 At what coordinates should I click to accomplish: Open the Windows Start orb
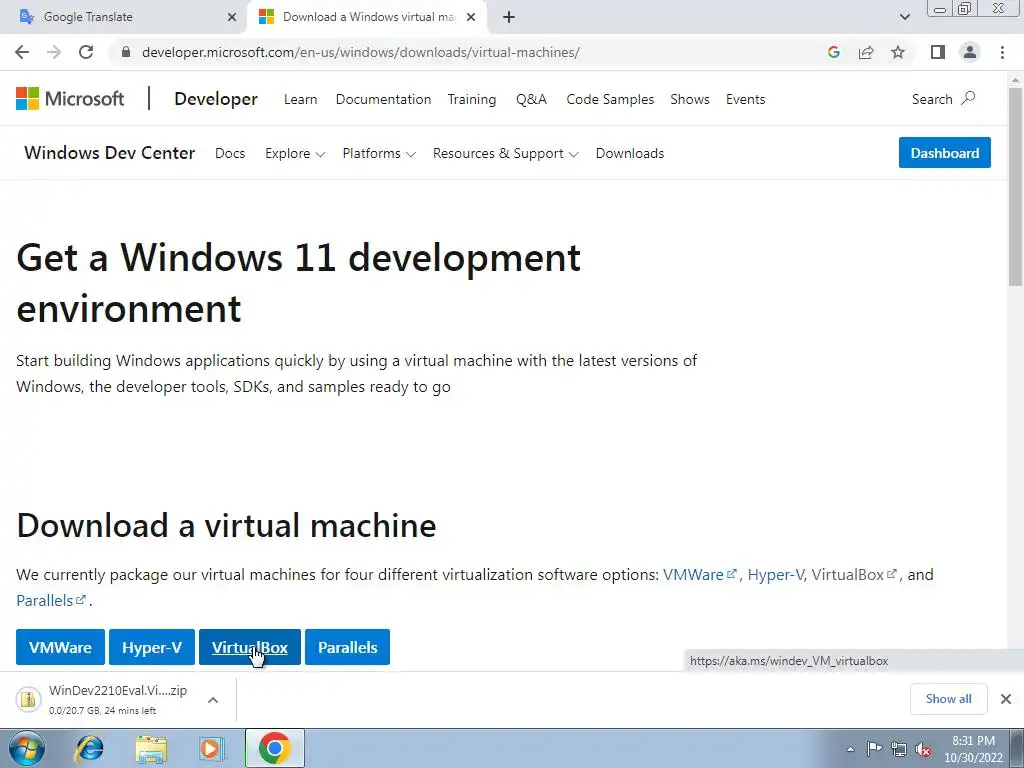[x=27, y=748]
